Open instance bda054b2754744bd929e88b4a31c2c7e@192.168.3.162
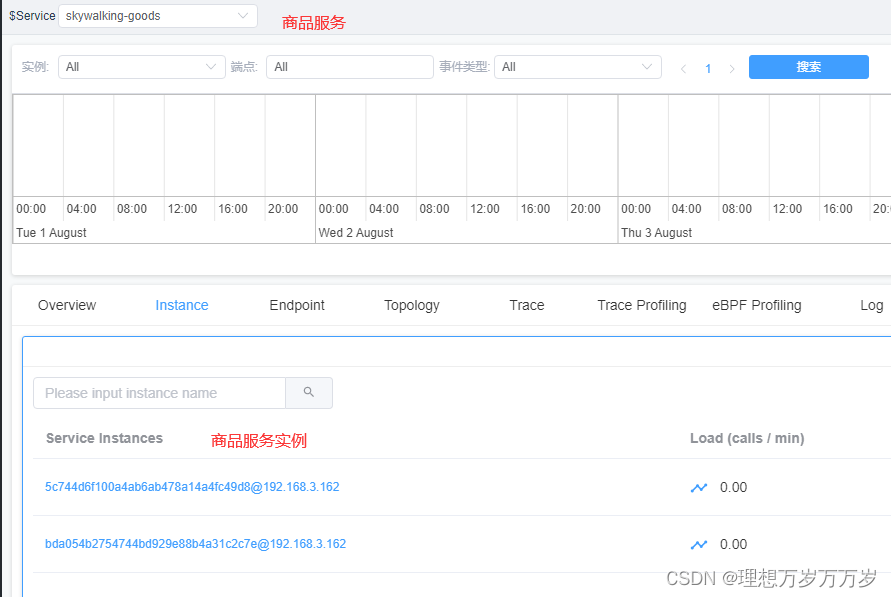Screen dimensions: 891x597 point(195,544)
